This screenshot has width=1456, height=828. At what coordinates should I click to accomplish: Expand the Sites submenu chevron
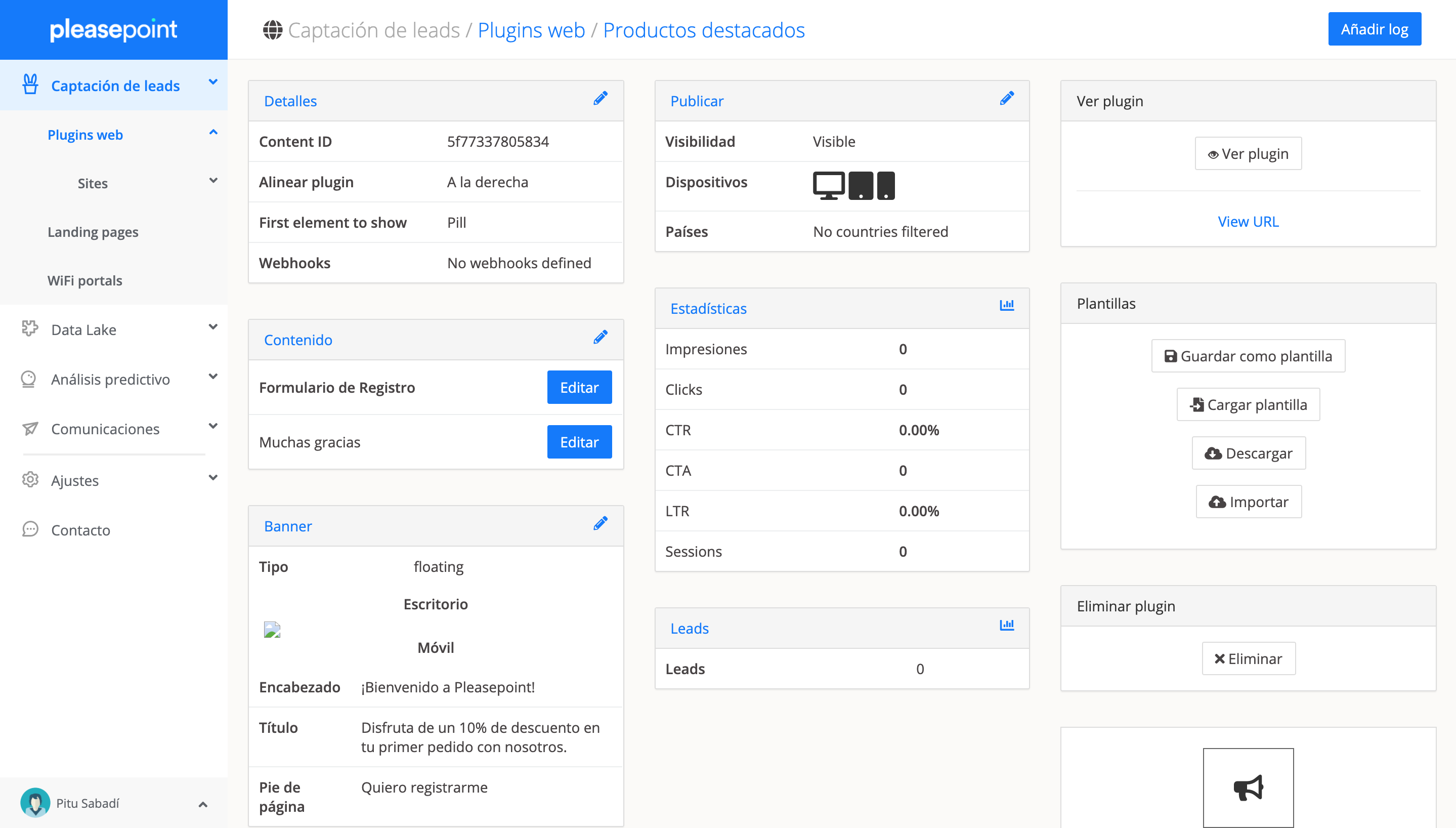(213, 181)
